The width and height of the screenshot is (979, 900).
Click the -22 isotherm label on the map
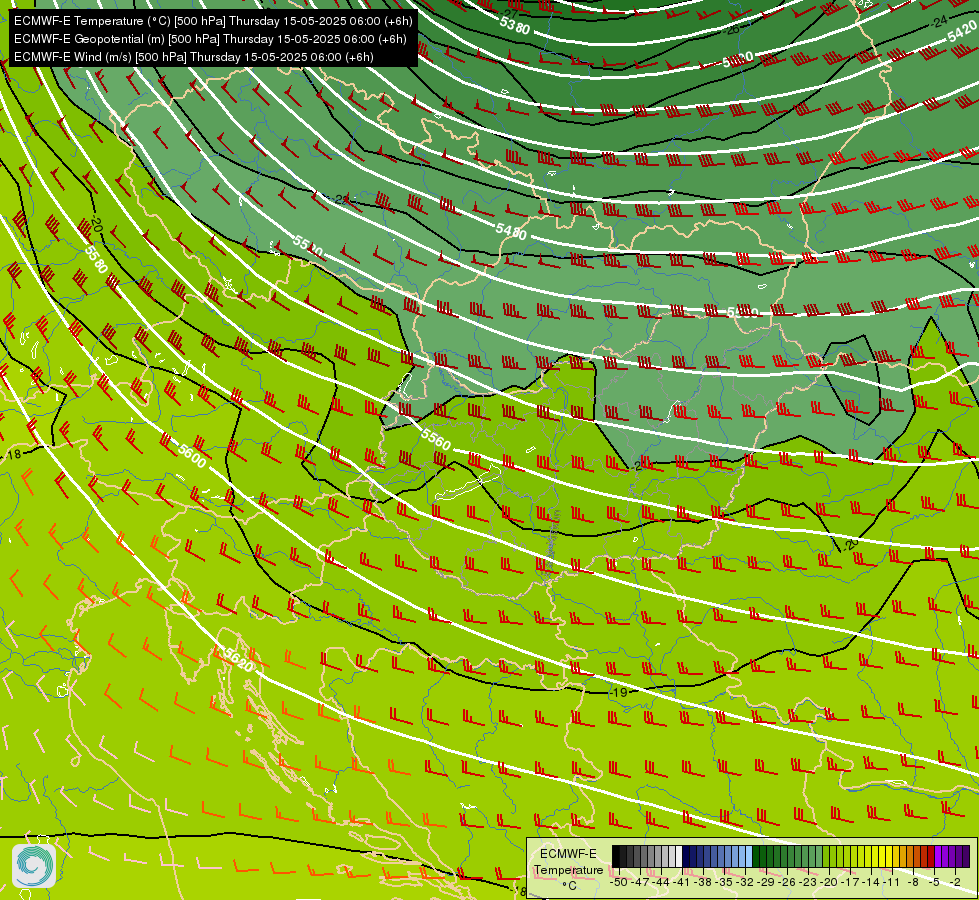coord(342,199)
